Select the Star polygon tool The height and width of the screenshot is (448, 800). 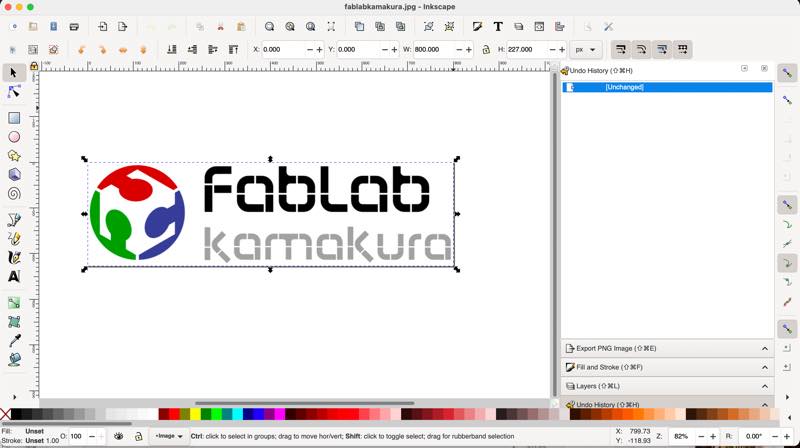[14, 156]
